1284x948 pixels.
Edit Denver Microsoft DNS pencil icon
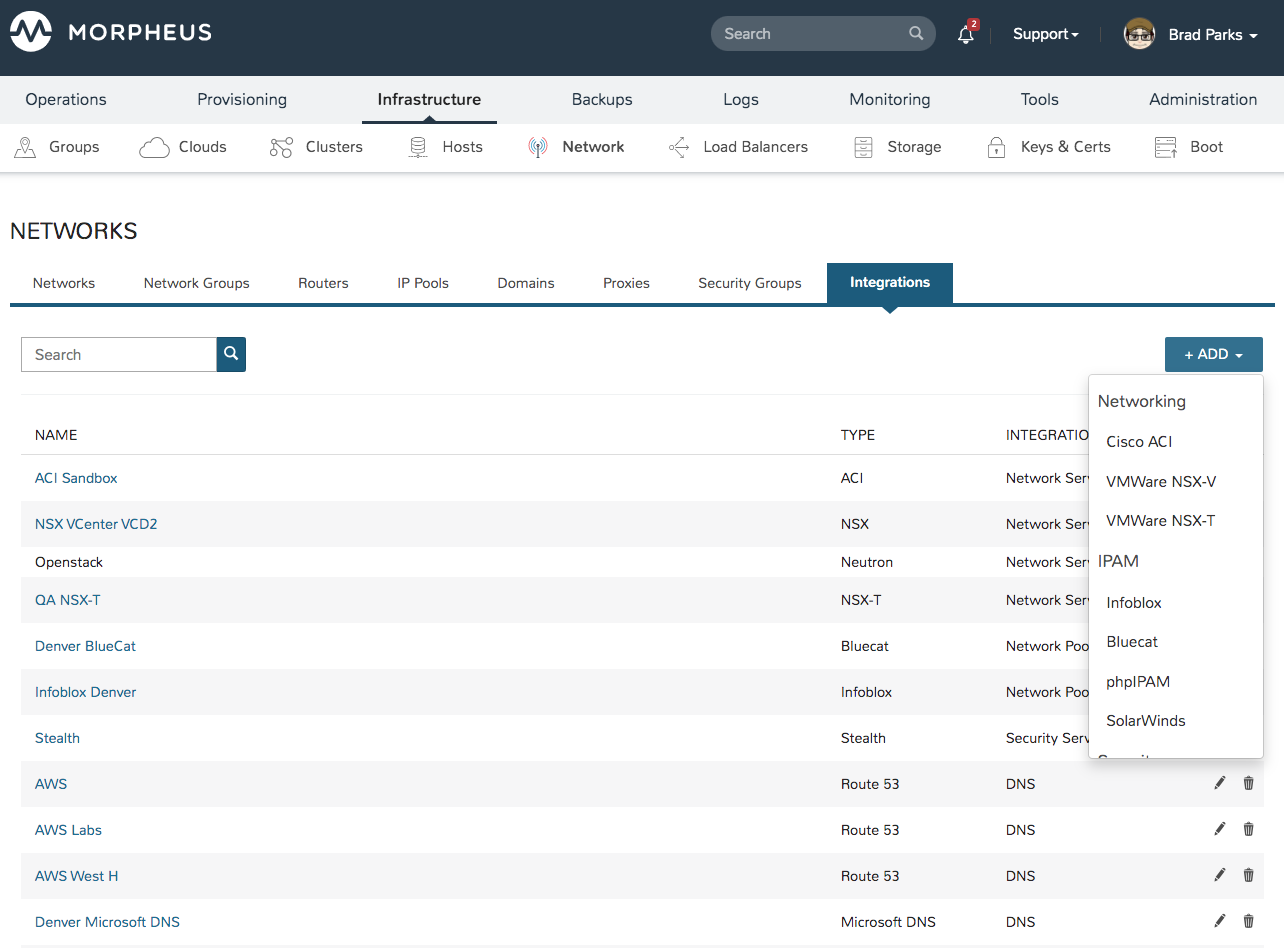point(1219,921)
